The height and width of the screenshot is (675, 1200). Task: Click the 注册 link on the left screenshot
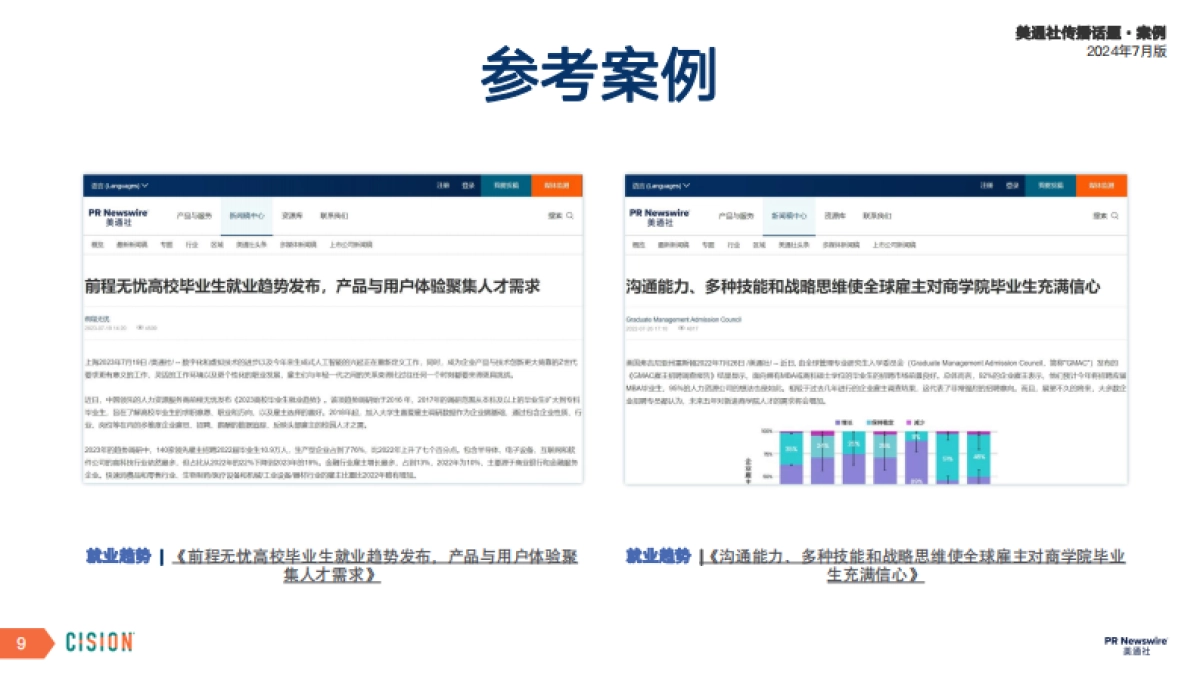coord(443,184)
